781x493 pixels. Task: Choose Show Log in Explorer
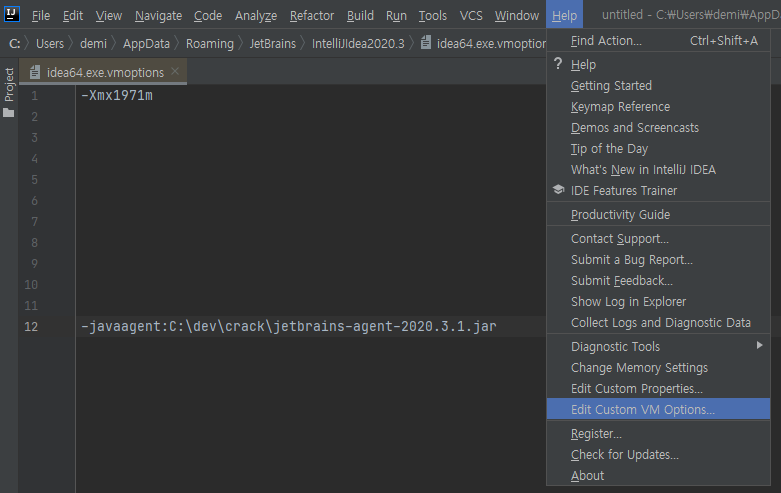658,301
